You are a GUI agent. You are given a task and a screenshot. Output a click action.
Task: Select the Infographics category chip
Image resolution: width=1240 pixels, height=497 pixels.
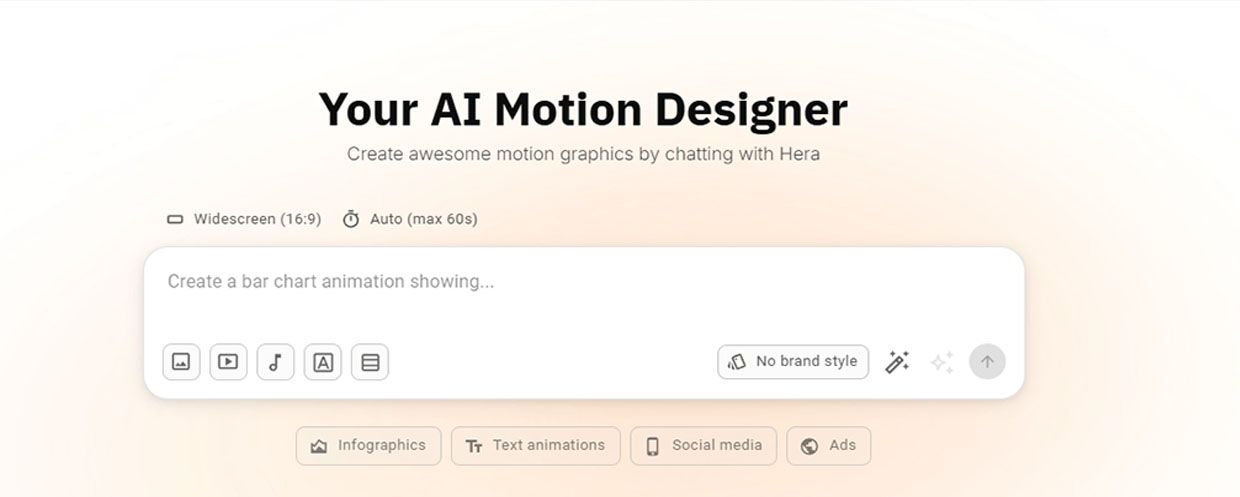click(368, 446)
